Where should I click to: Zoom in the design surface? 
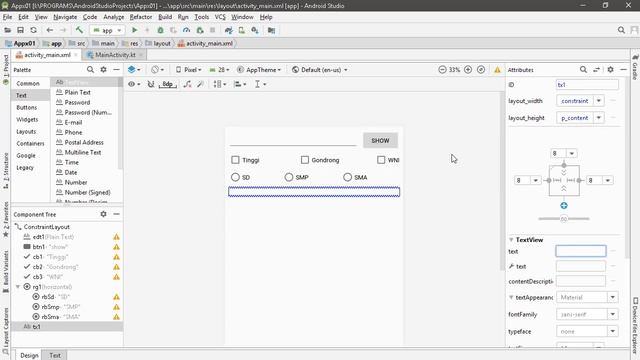(x=468, y=70)
